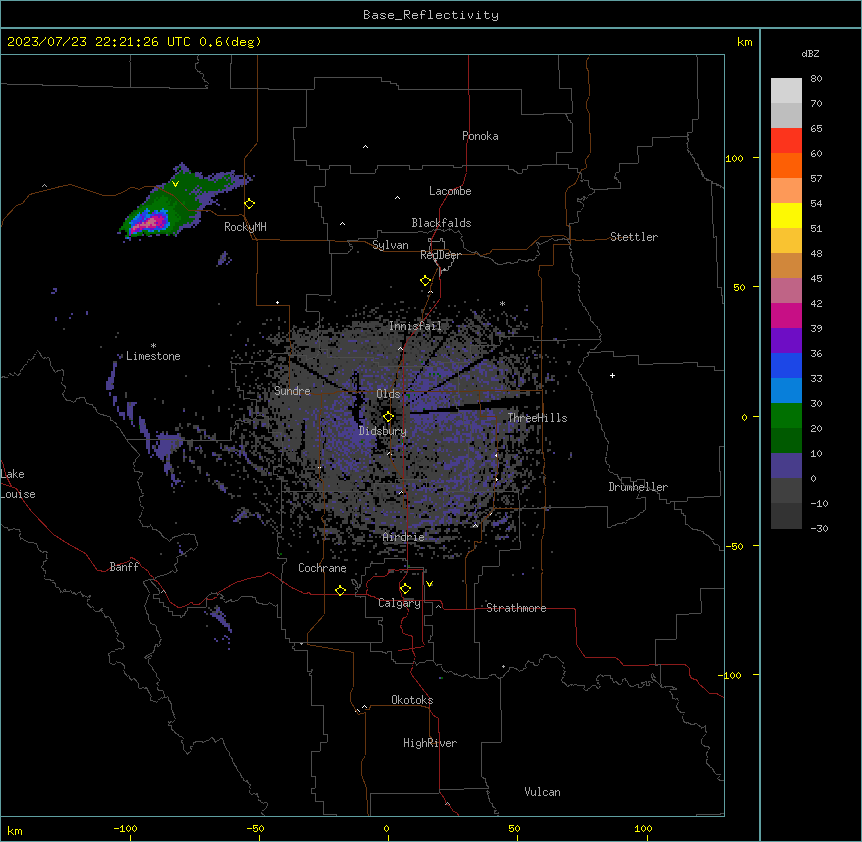Click the Limestone label
Viewport: 862px width, 842px height.
click(153, 356)
